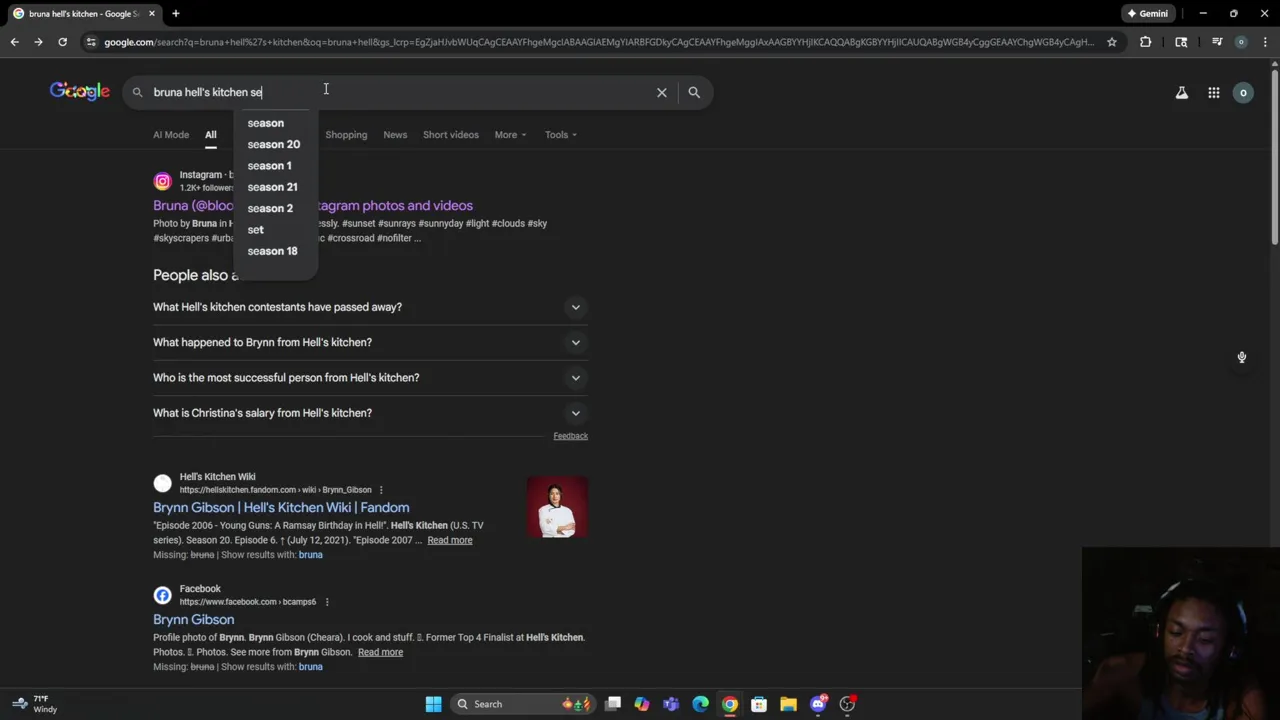Open a new browser tab
Screen dimensions: 1280x720
(175, 13)
